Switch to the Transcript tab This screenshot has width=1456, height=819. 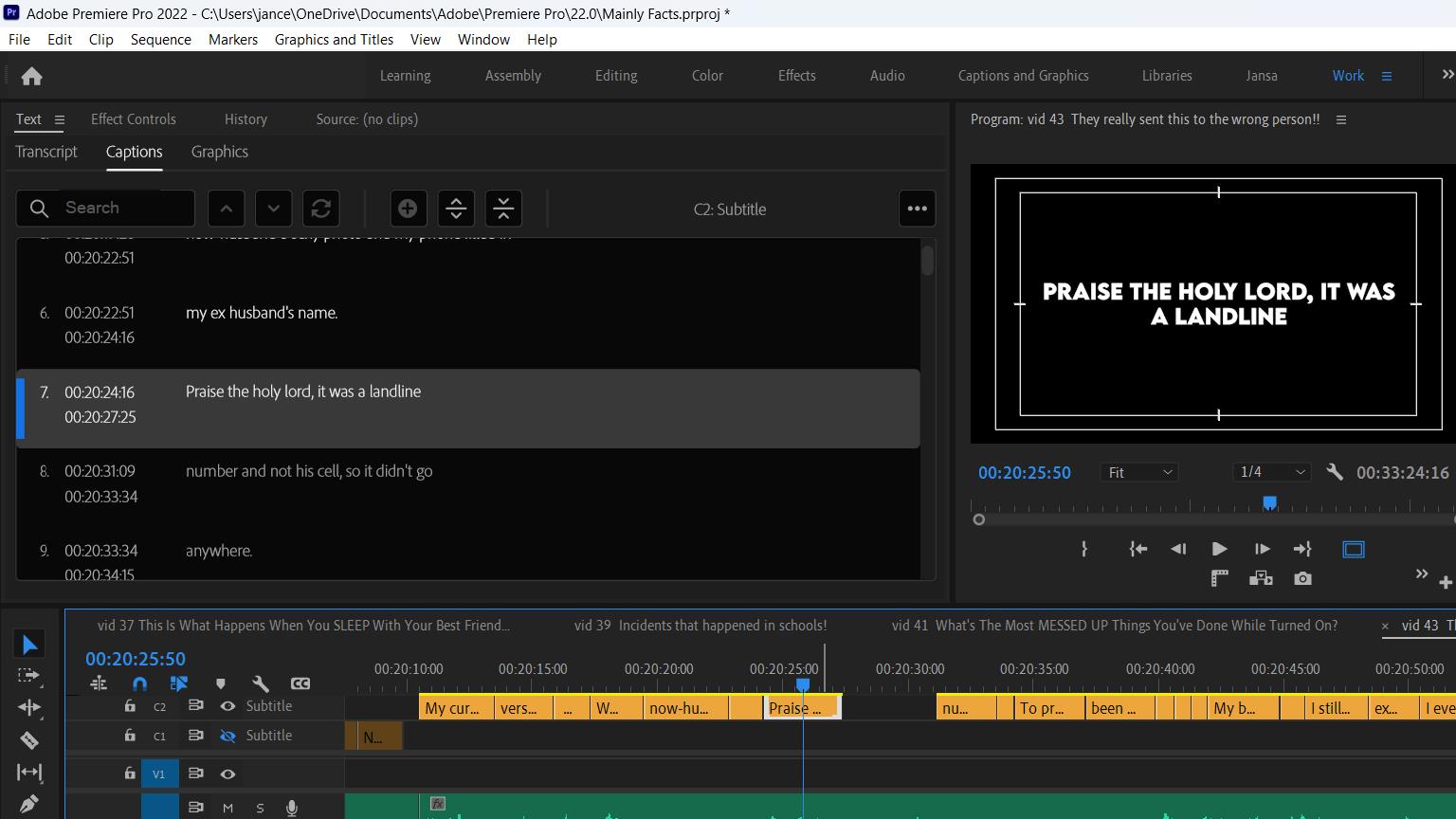tap(46, 152)
